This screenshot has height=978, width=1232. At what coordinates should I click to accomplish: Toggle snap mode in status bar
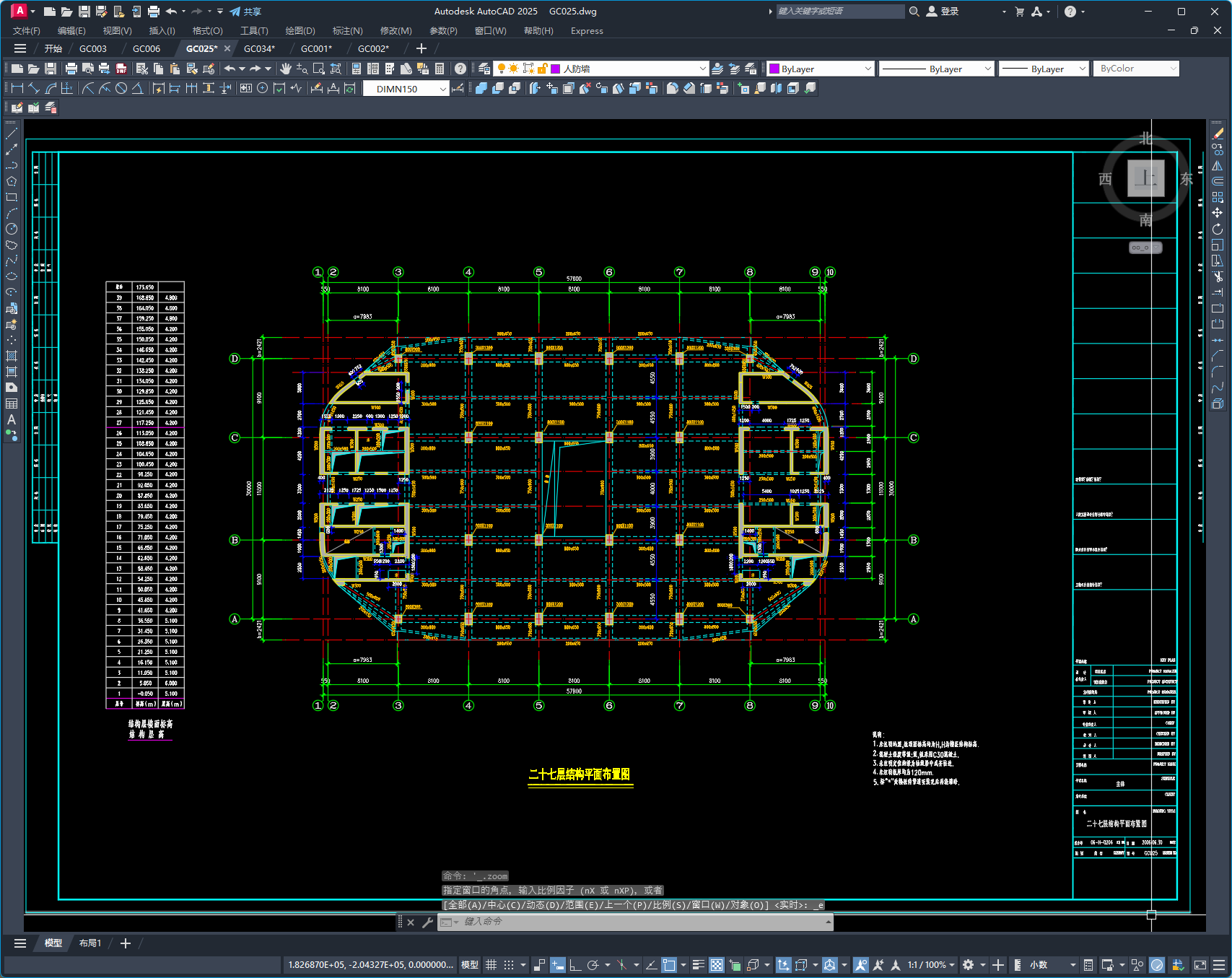click(x=509, y=965)
